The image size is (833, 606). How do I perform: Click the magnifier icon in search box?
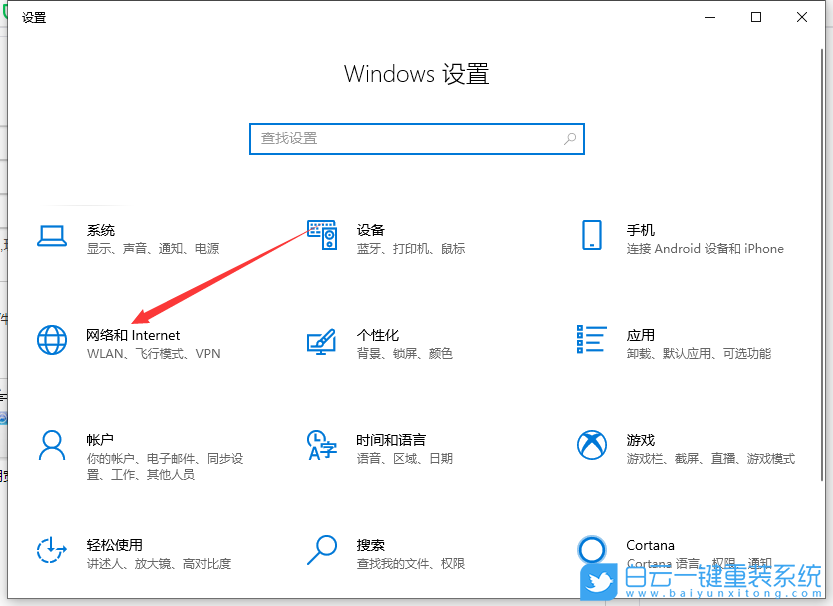[568, 139]
